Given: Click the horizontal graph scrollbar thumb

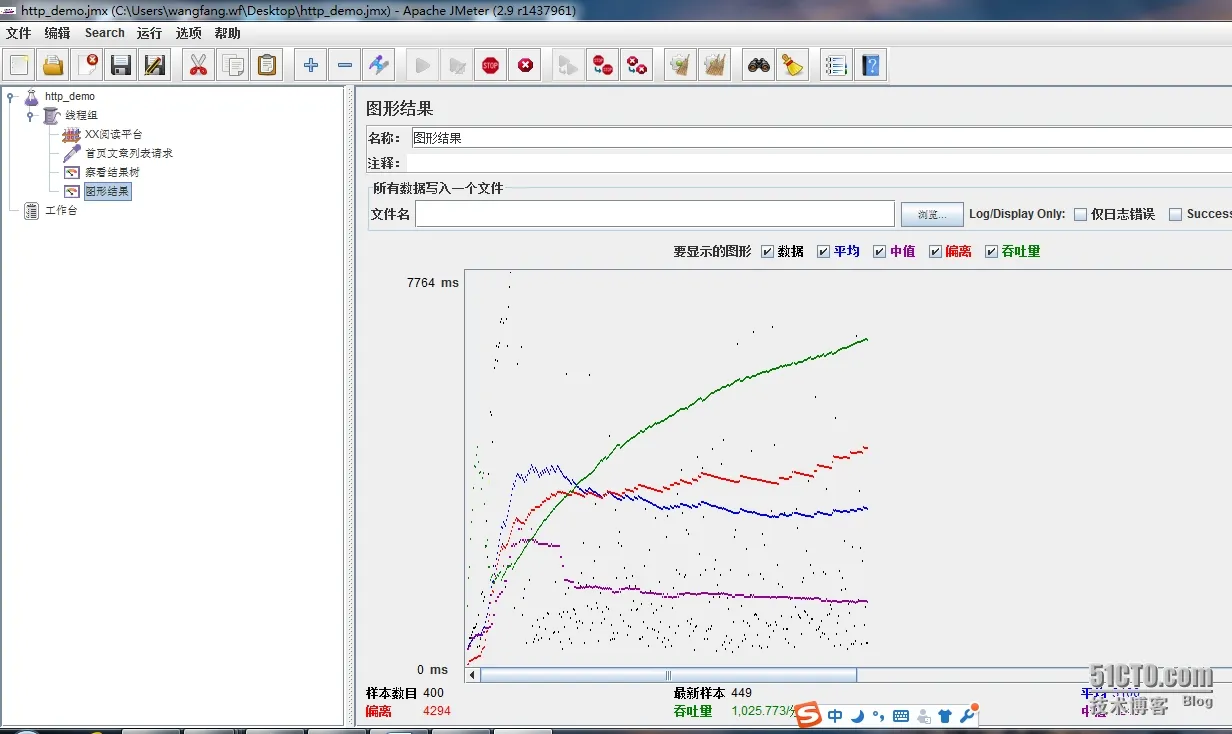Looking at the screenshot, I should click(x=668, y=675).
